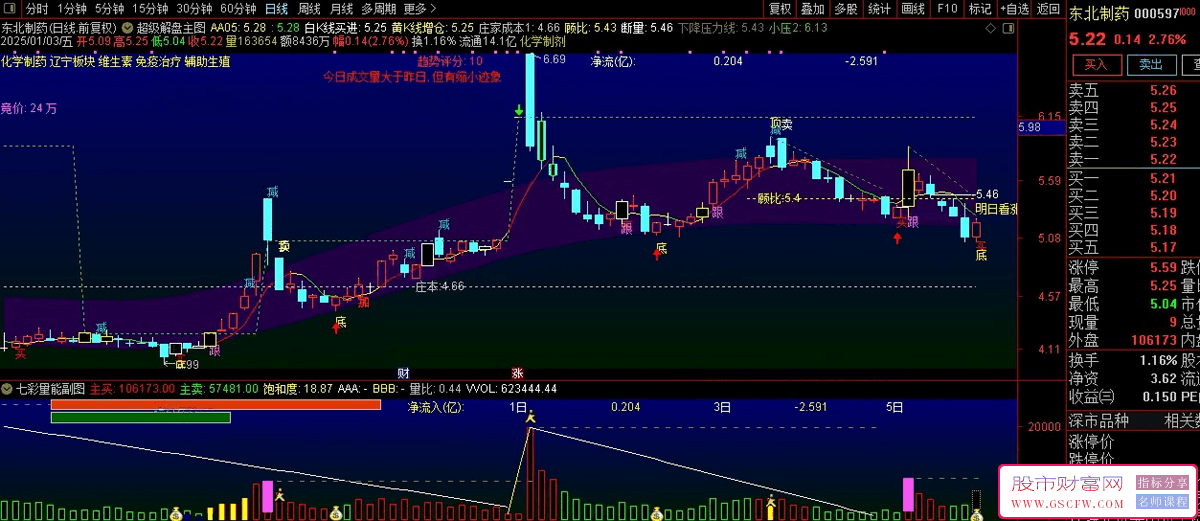Click the 1日 net inflow label
The image size is (1200, 521).
(x=518, y=407)
